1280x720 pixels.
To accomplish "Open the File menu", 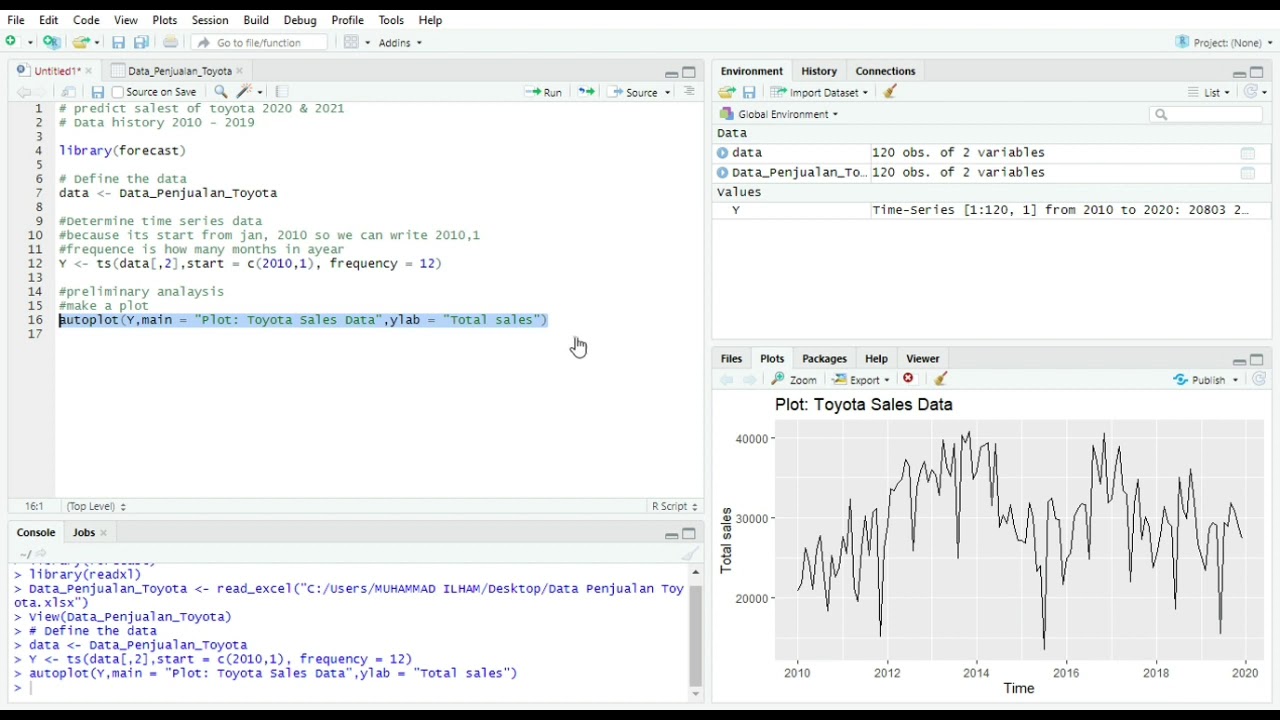I will [16, 20].
